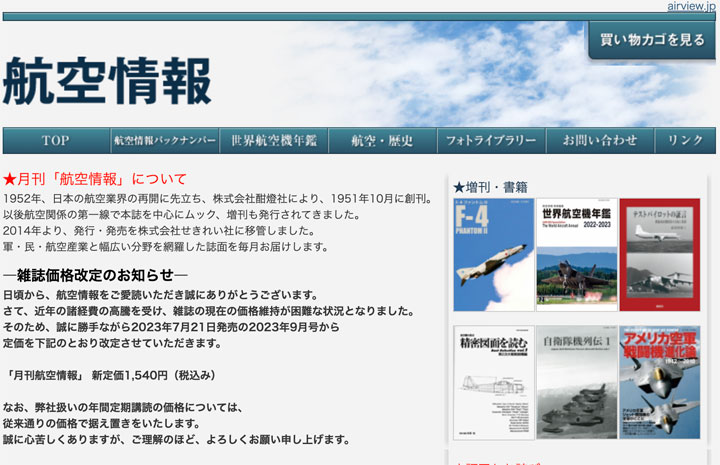Open the フォトライブラリー menu item
Screen dimensions: 720x465
(x=491, y=141)
